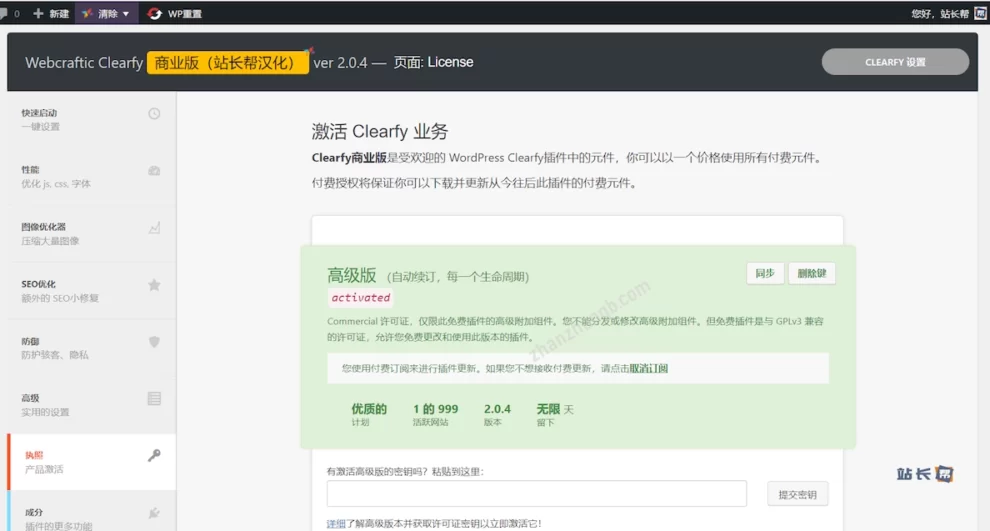
Task: Click the clock icon beside 快速启动
Action: click(x=154, y=114)
